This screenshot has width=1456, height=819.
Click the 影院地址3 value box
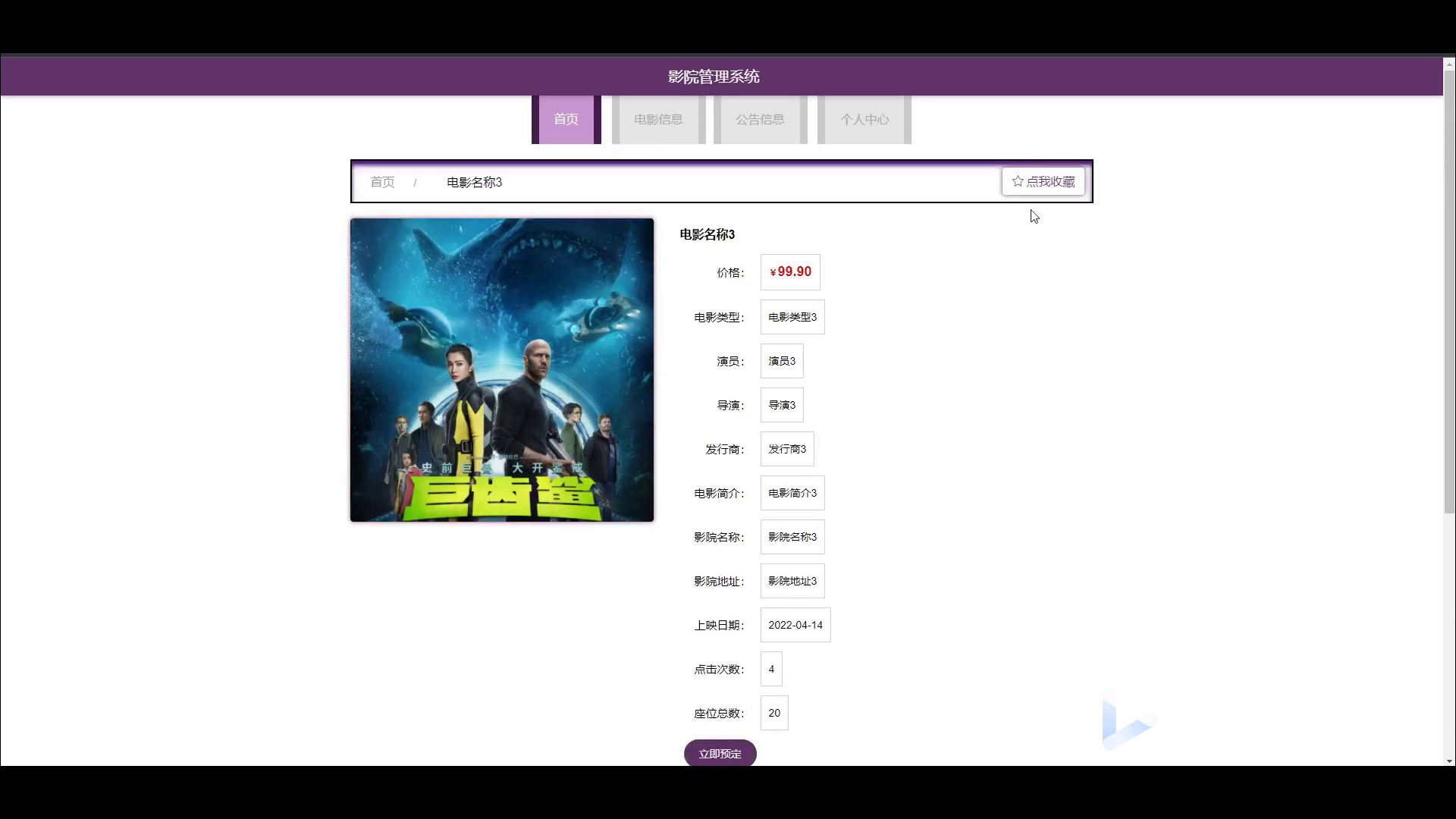pyautogui.click(x=792, y=581)
